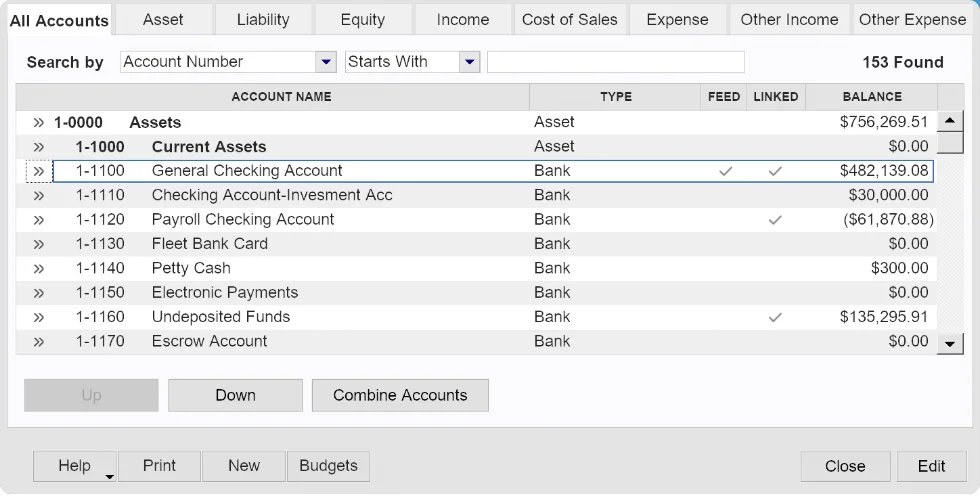Switch to the Other Expense tab

click(912, 19)
